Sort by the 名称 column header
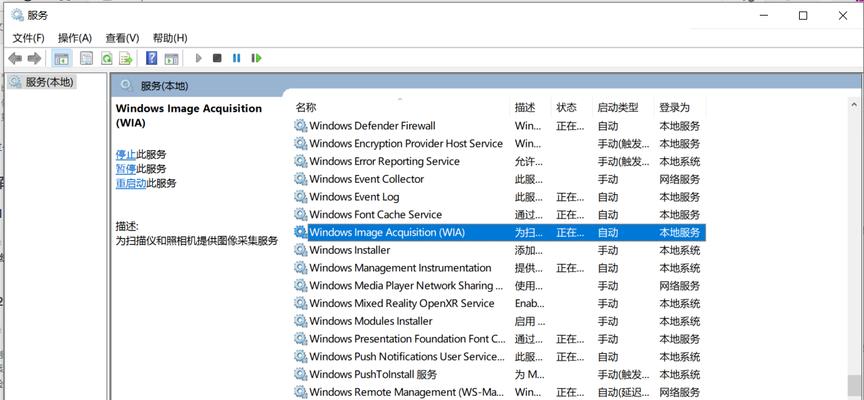This screenshot has width=864, height=400. [x=401, y=107]
